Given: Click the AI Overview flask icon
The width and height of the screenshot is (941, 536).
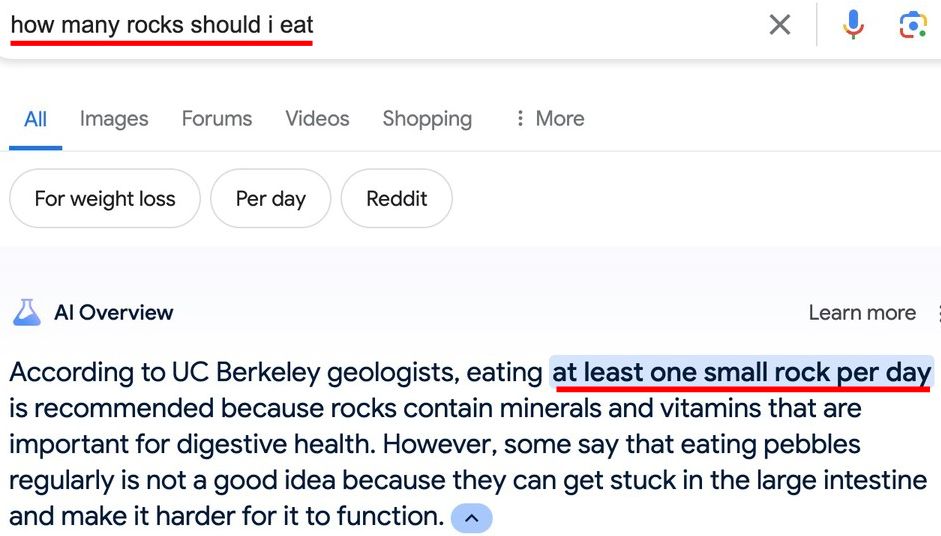Looking at the screenshot, I should point(26,313).
